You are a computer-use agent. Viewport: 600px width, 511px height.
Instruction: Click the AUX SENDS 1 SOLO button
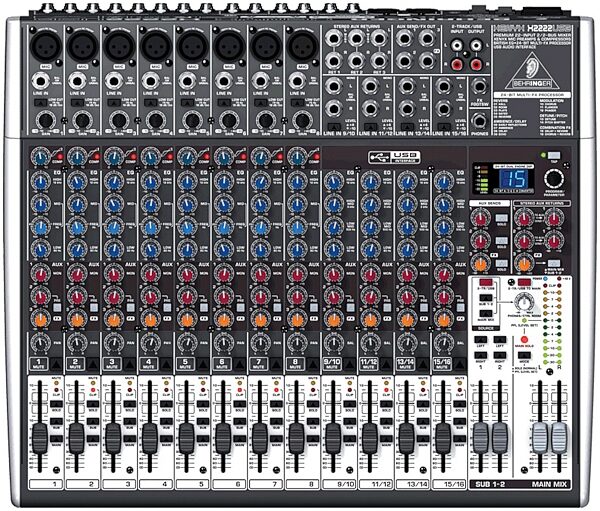pos(502,218)
